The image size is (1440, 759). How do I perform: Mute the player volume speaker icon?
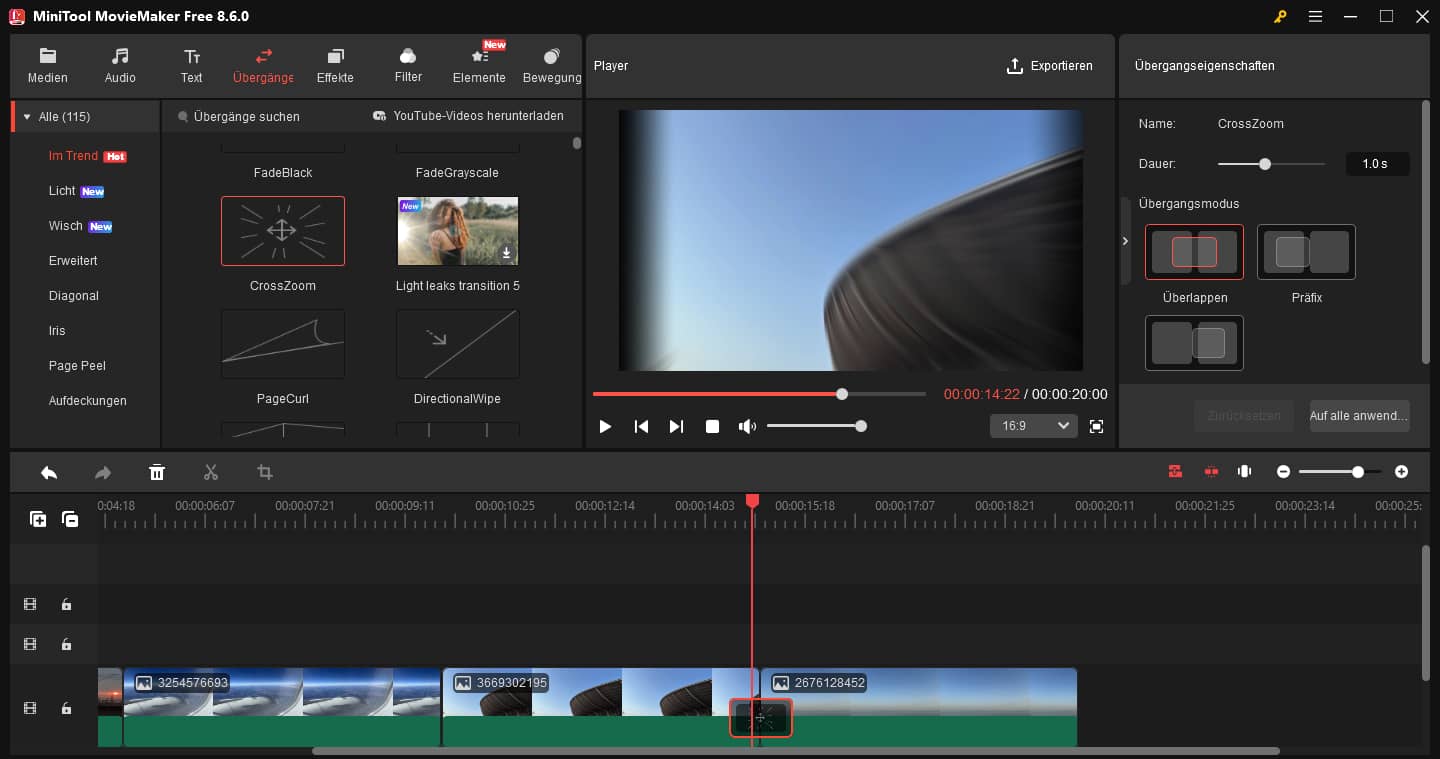(747, 426)
